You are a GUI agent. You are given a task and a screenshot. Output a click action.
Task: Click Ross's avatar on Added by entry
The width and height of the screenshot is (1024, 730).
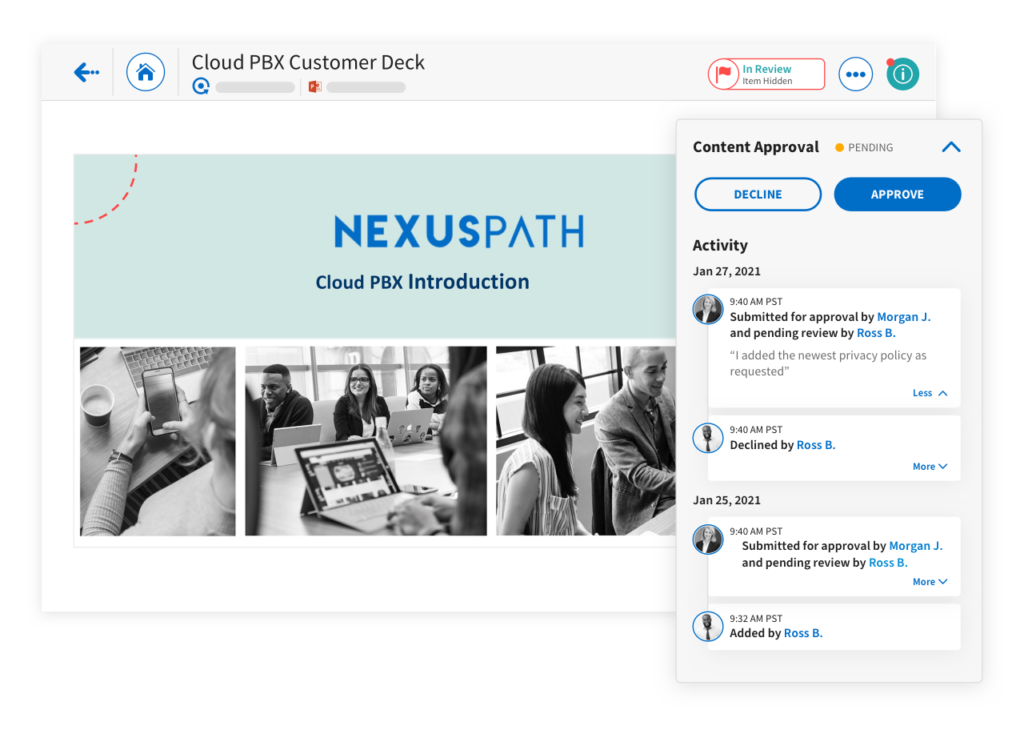coord(708,626)
